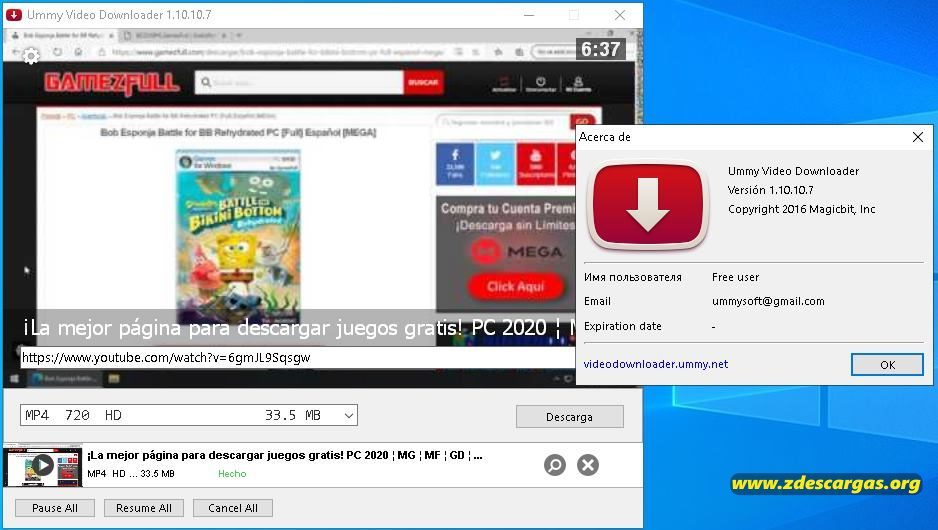This screenshot has width=938, height=530.
Task: Click 'Ummy Video Downloader' name in dialog
Action: click(793, 171)
